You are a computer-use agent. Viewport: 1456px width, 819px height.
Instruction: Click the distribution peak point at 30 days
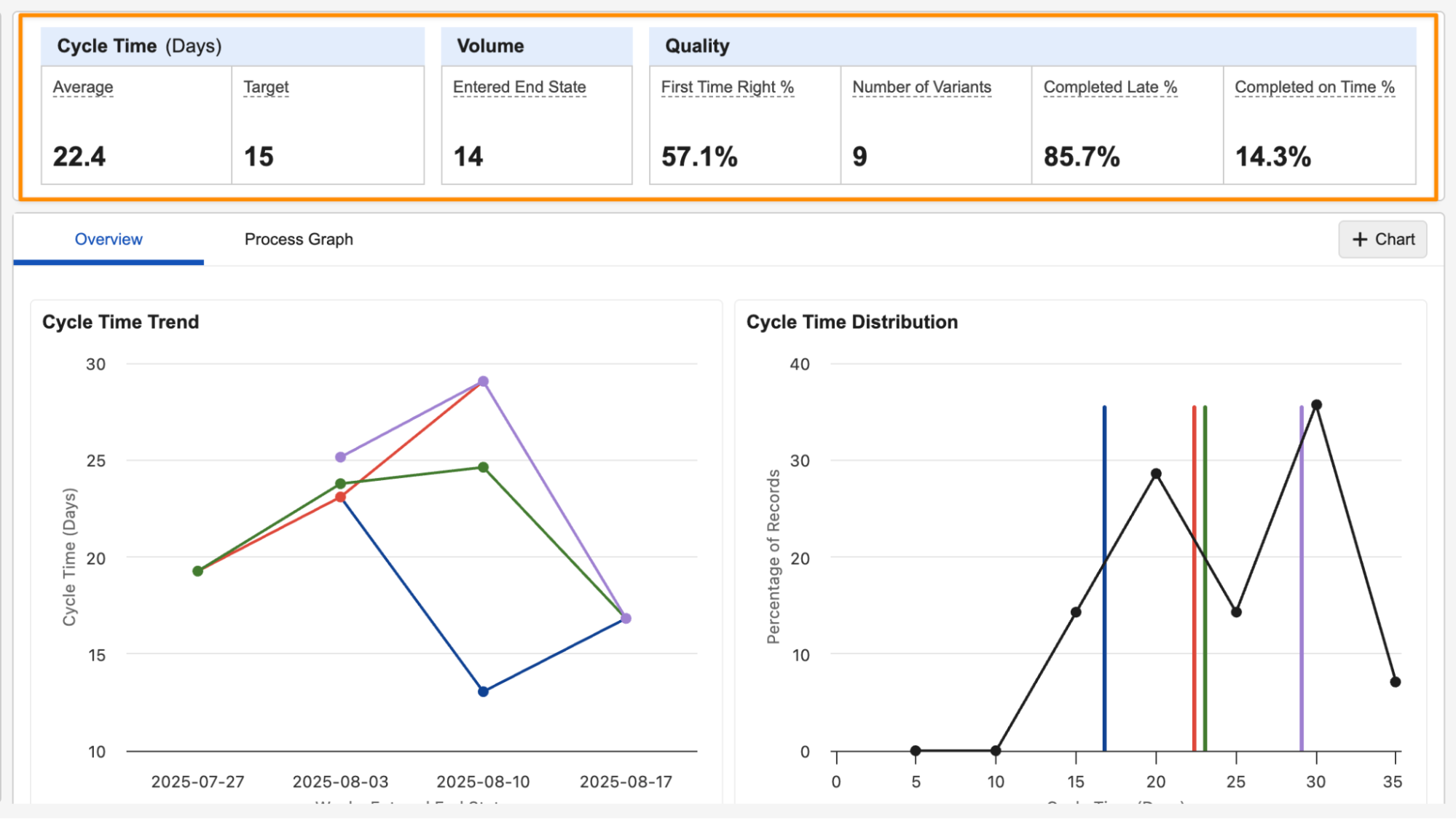1316,404
